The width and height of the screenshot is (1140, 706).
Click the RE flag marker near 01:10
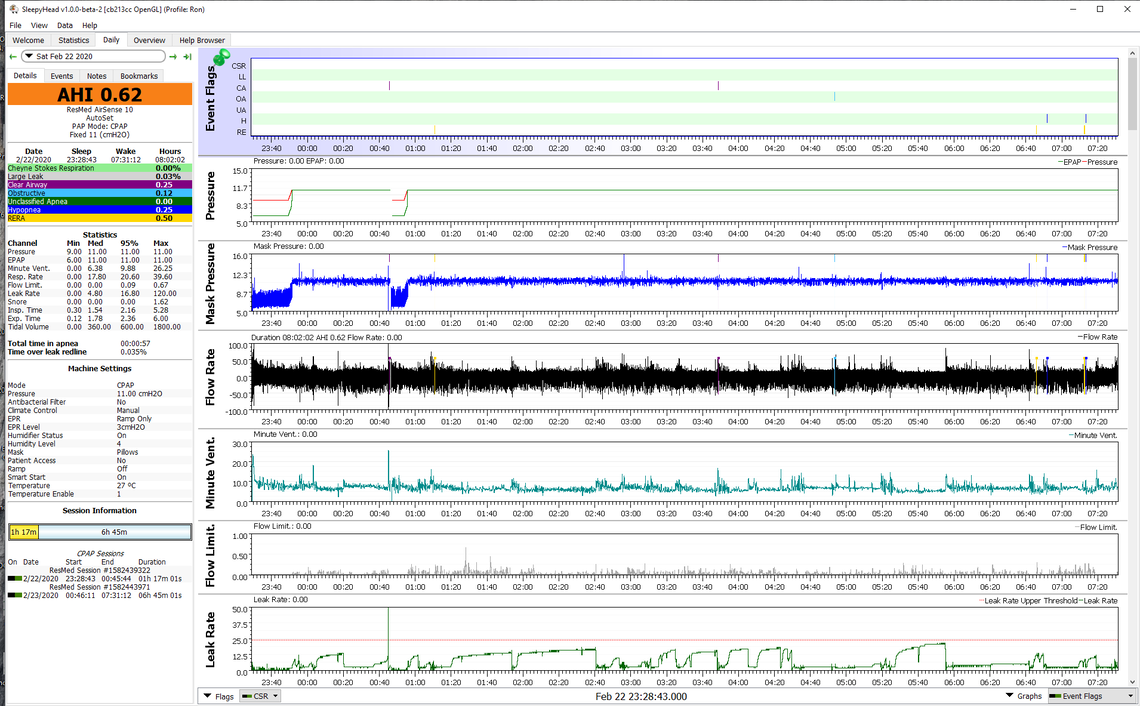(x=435, y=130)
